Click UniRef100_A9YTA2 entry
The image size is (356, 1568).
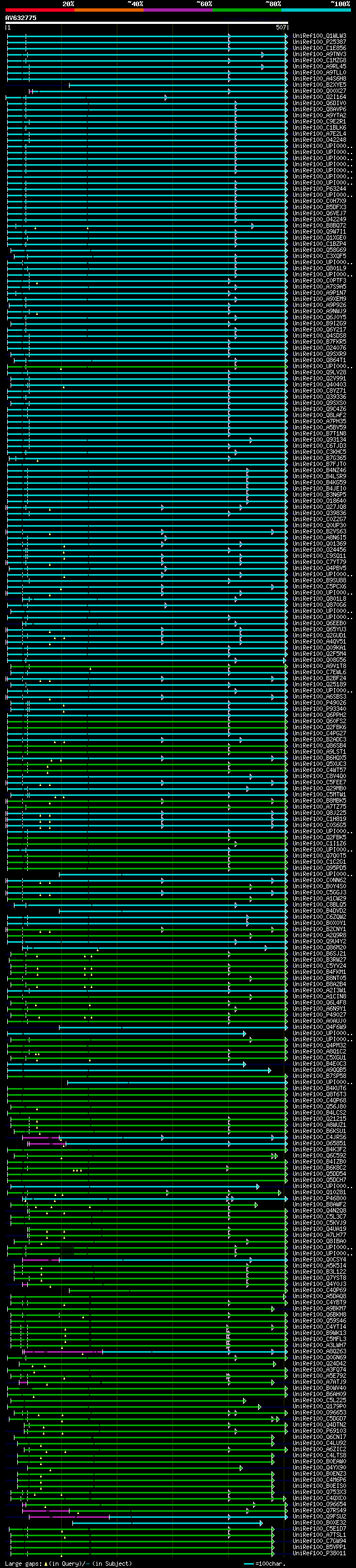319,115
